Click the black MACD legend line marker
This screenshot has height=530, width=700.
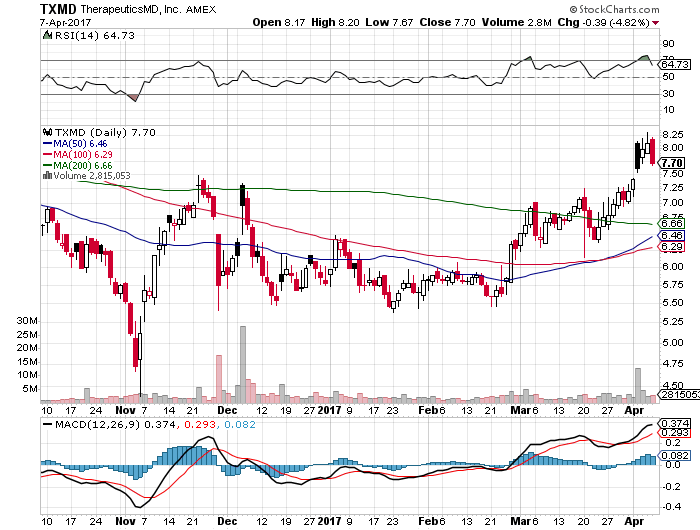pyautogui.click(x=46, y=424)
